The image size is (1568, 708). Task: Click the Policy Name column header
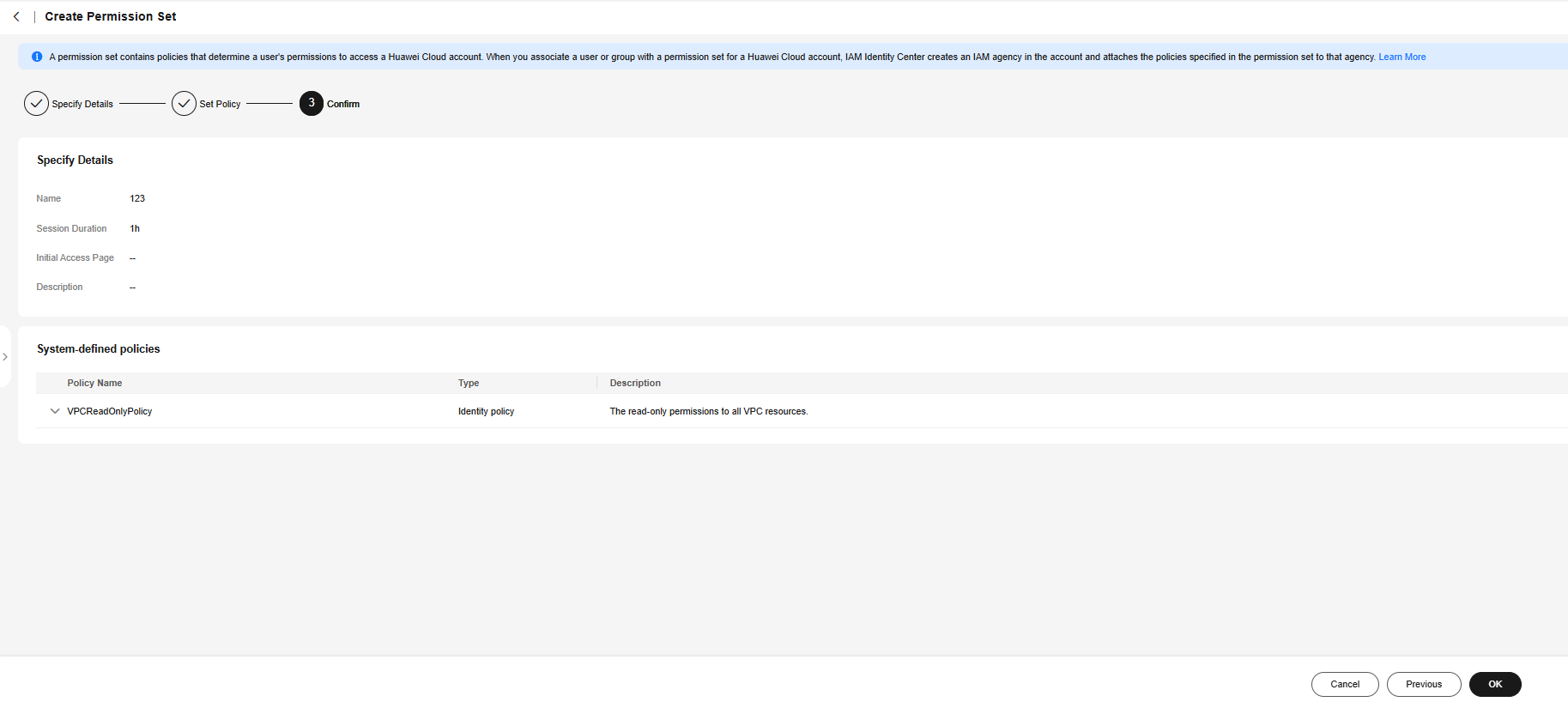point(94,383)
